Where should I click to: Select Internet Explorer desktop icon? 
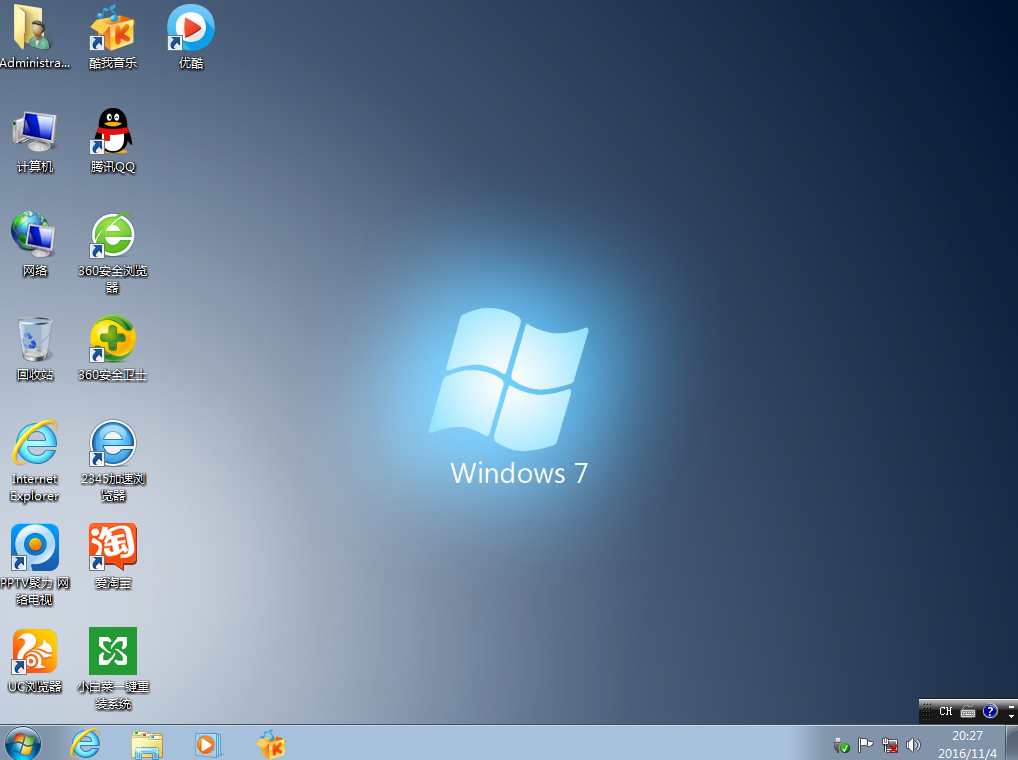click(x=34, y=461)
